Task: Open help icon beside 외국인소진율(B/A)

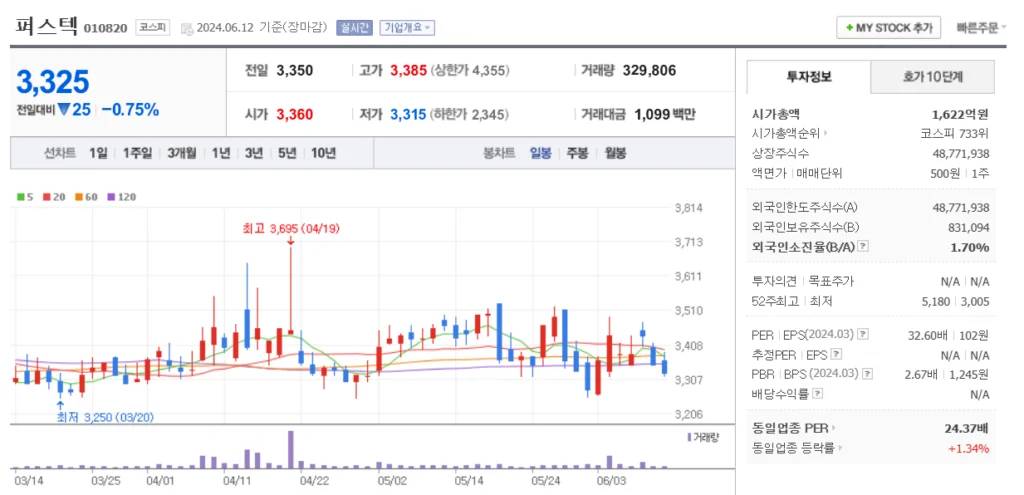Action: [863, 247]
